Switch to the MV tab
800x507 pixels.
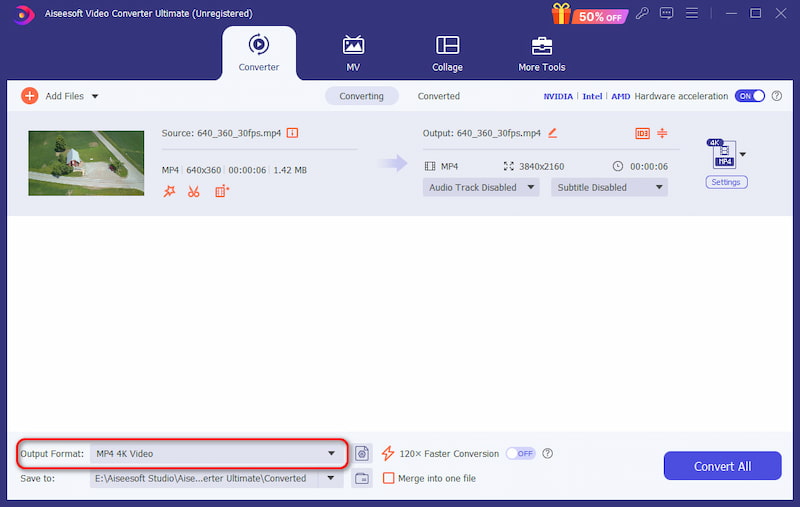[353, 53]
